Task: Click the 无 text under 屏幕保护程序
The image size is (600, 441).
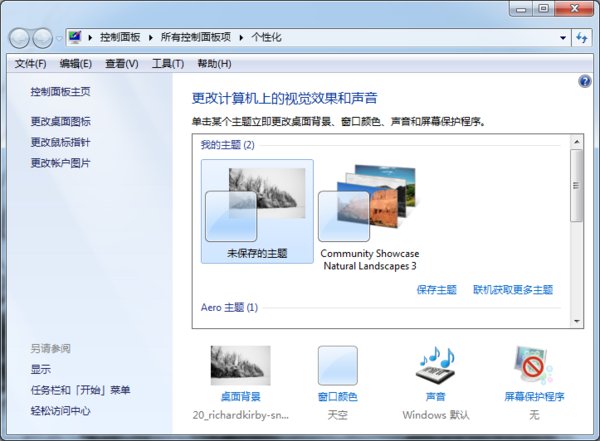Action: pyautogui.click(x=534, y=415)
